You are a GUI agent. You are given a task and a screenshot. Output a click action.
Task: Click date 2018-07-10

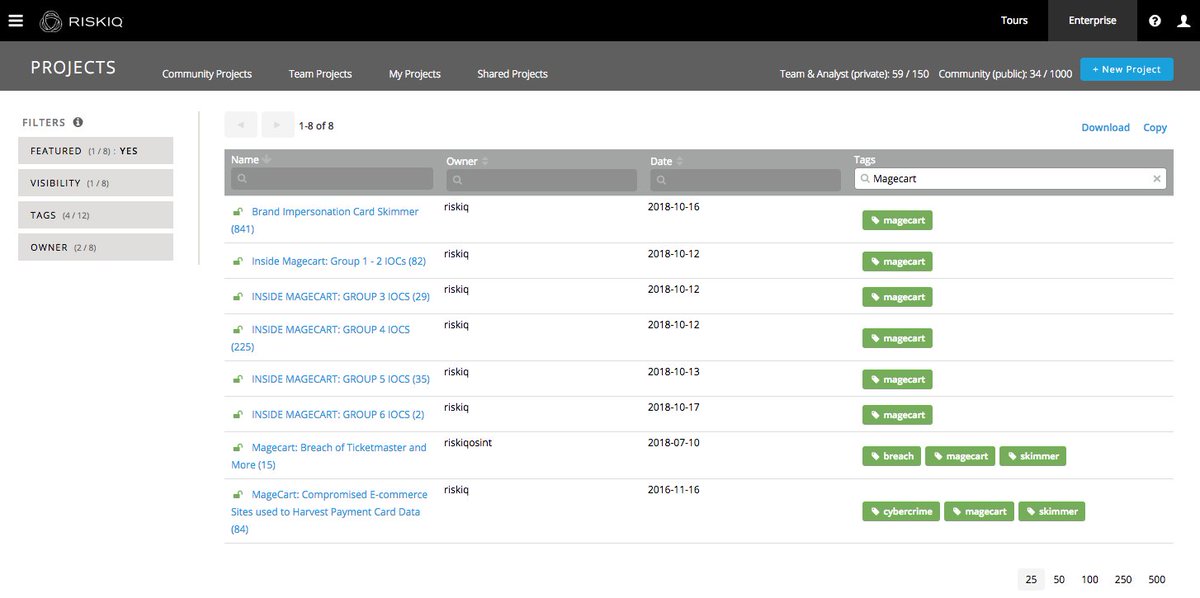(x=674, y=442)
